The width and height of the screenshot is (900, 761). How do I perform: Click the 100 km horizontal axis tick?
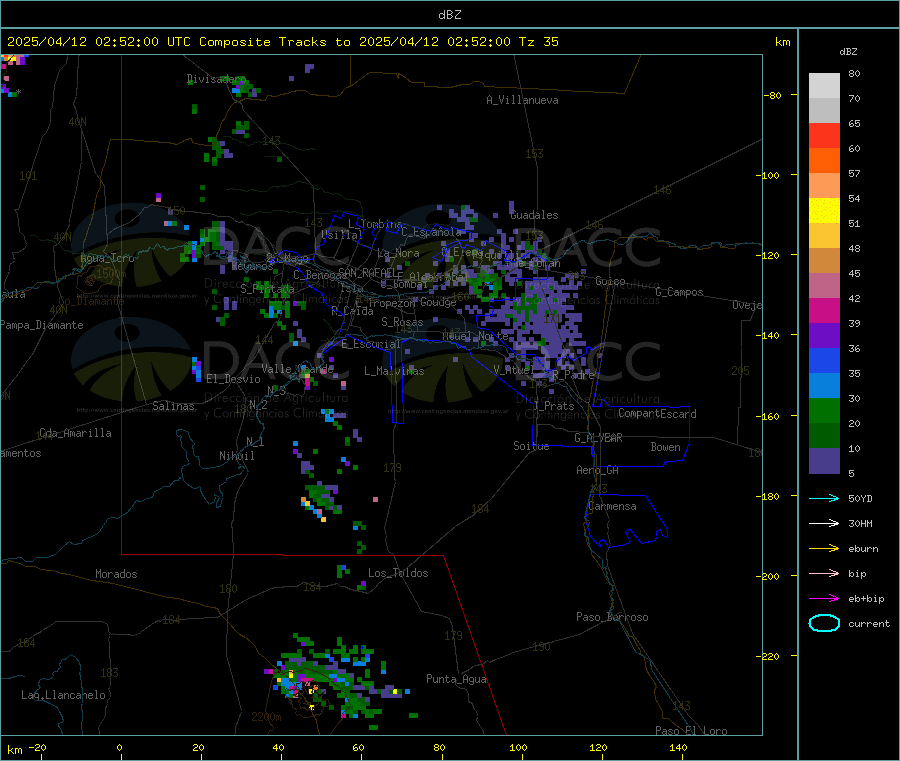518,747
